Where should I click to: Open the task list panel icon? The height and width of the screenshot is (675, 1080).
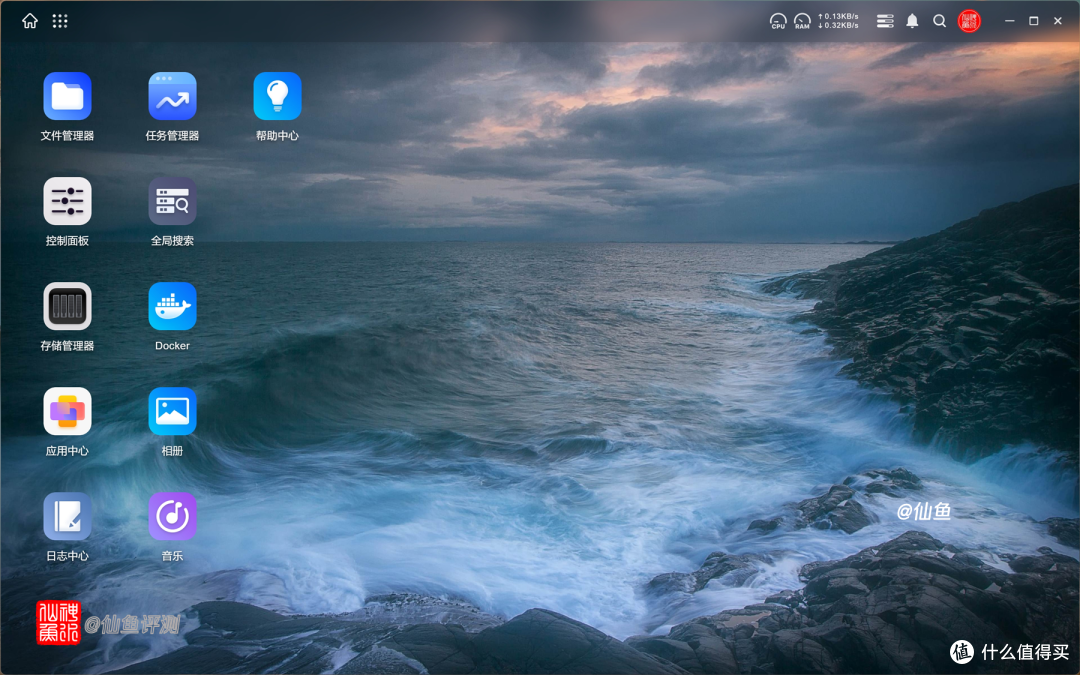tap(885, 21)
